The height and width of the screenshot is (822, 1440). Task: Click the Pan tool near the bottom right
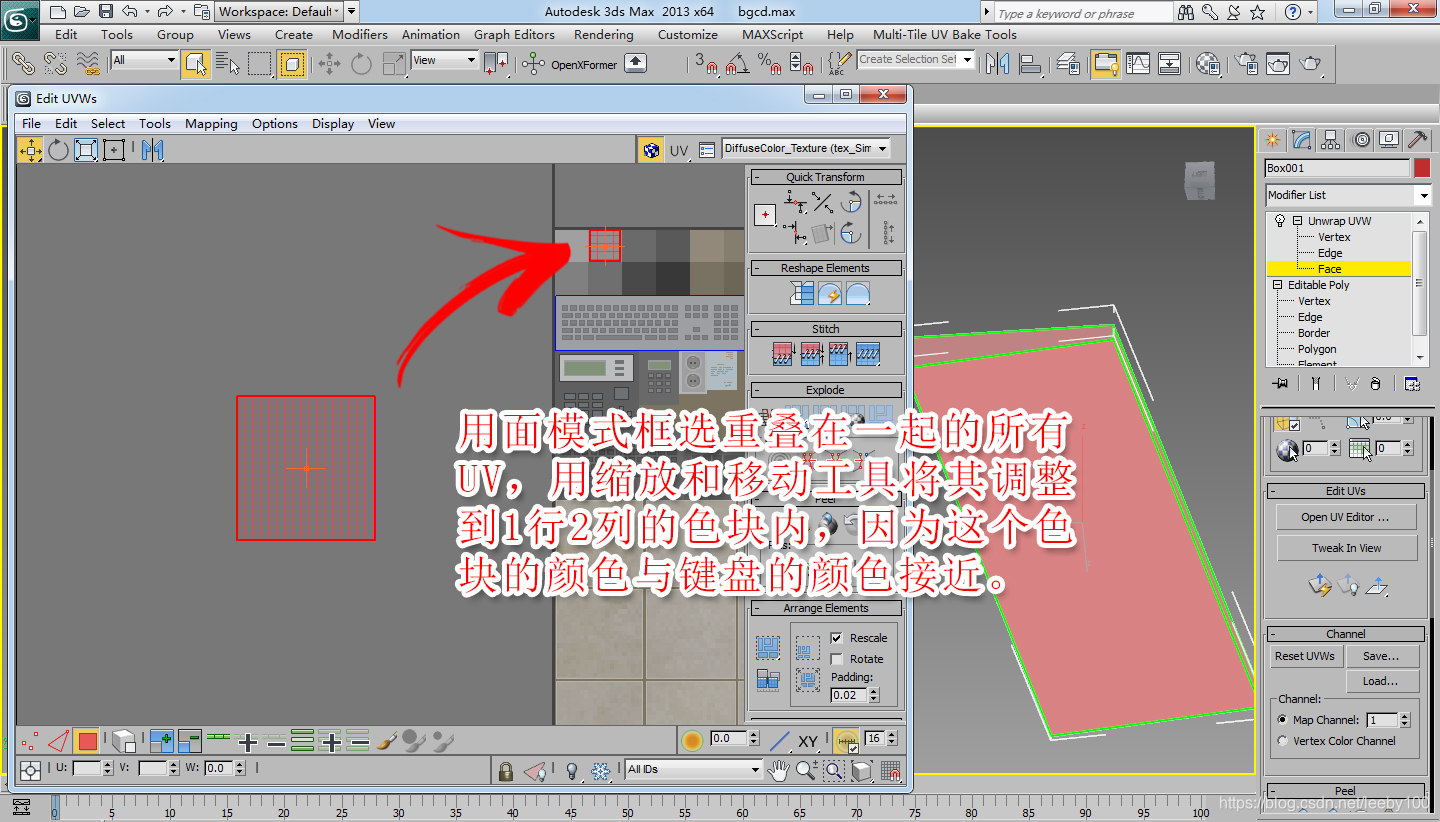pyautogui.click(x=778, y=770)
